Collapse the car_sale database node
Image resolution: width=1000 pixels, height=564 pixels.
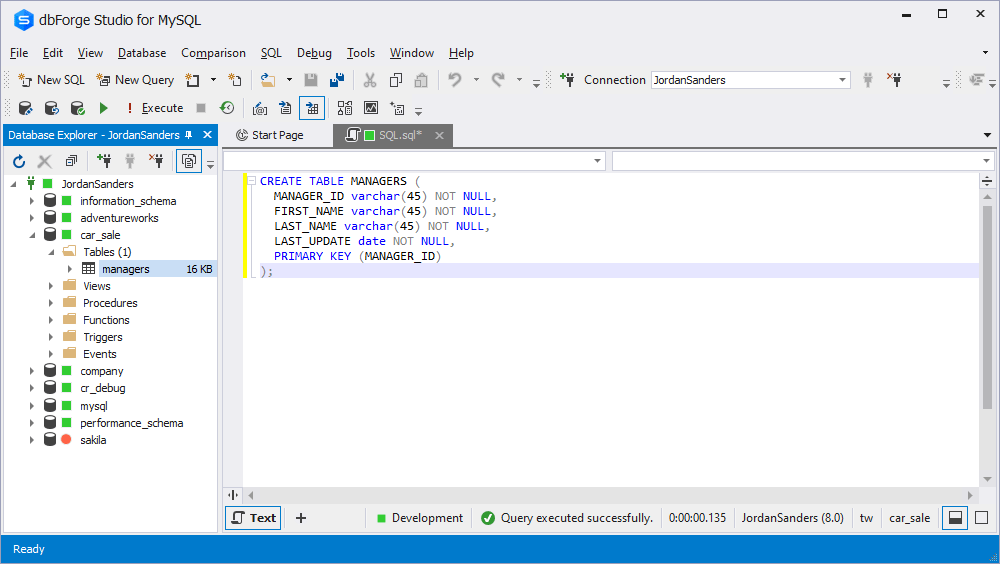click(31, 235)
